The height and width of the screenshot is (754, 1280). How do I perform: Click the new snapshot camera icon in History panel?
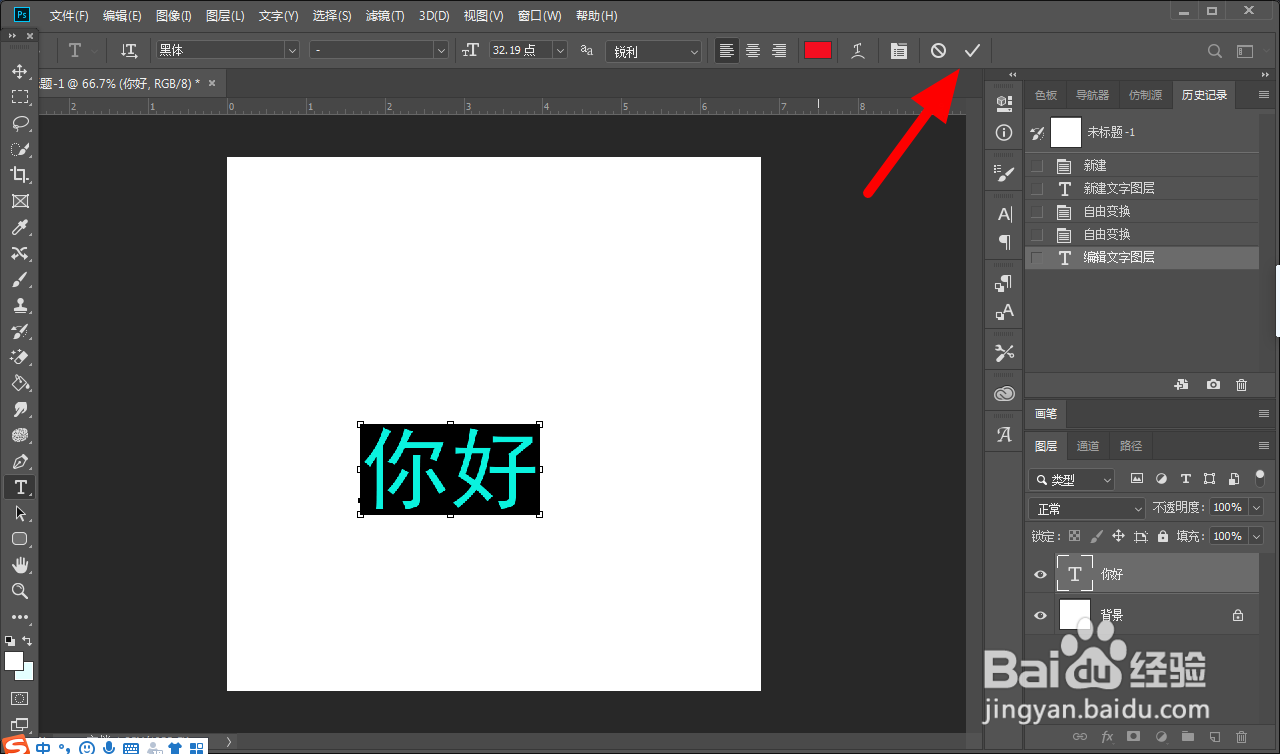[1212, 384]
